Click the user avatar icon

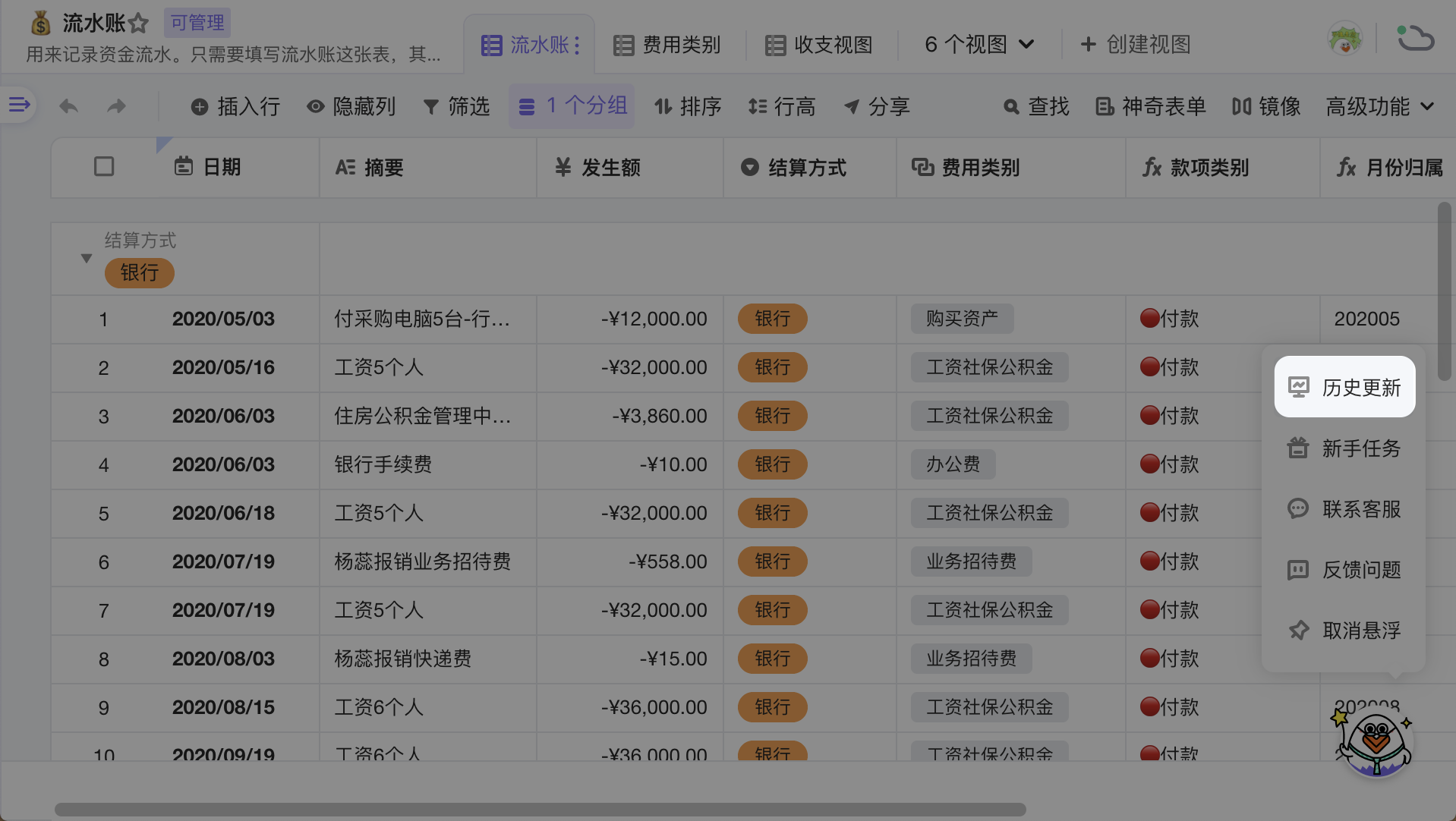pos(1344,39)
